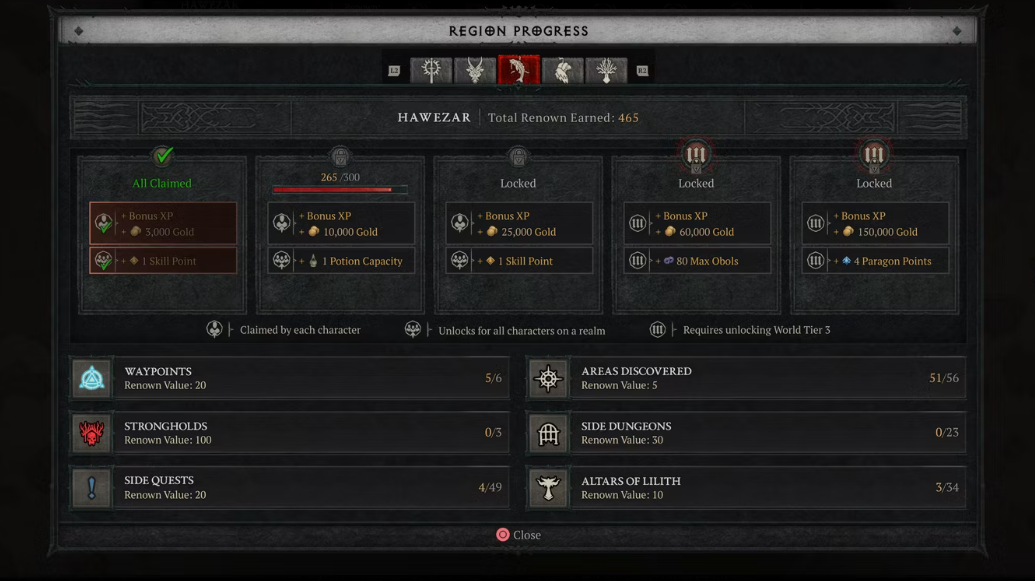Click the Side Quests exclamation icon
This screenshot has height=581, width=1035.
[x=92, y=488]
